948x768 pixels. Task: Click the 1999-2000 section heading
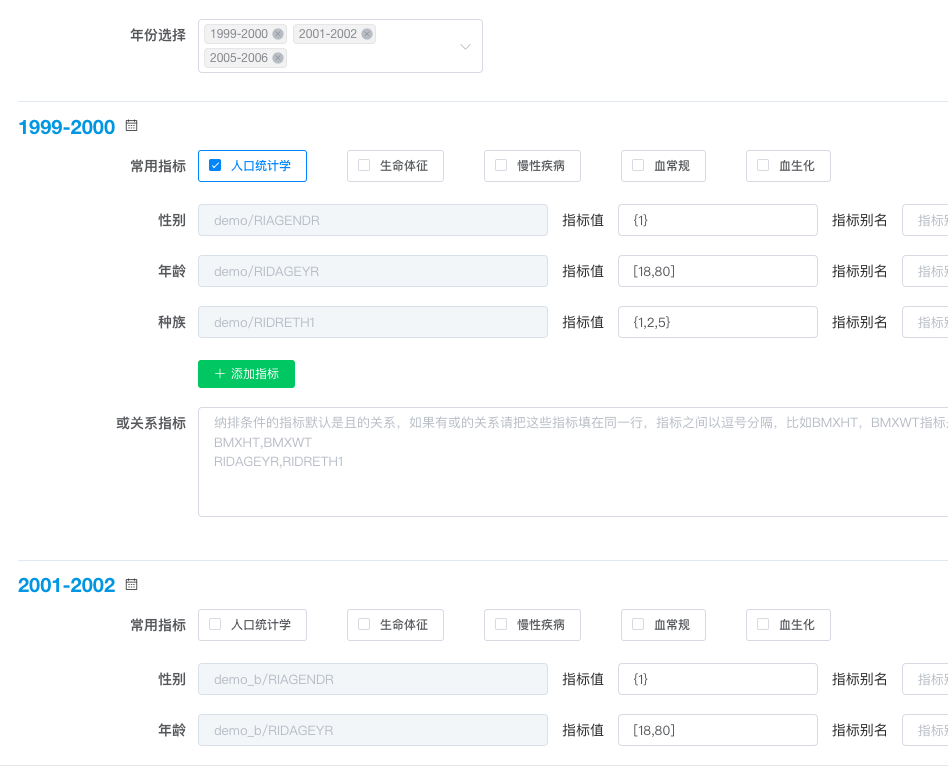[x=67, y=127]
